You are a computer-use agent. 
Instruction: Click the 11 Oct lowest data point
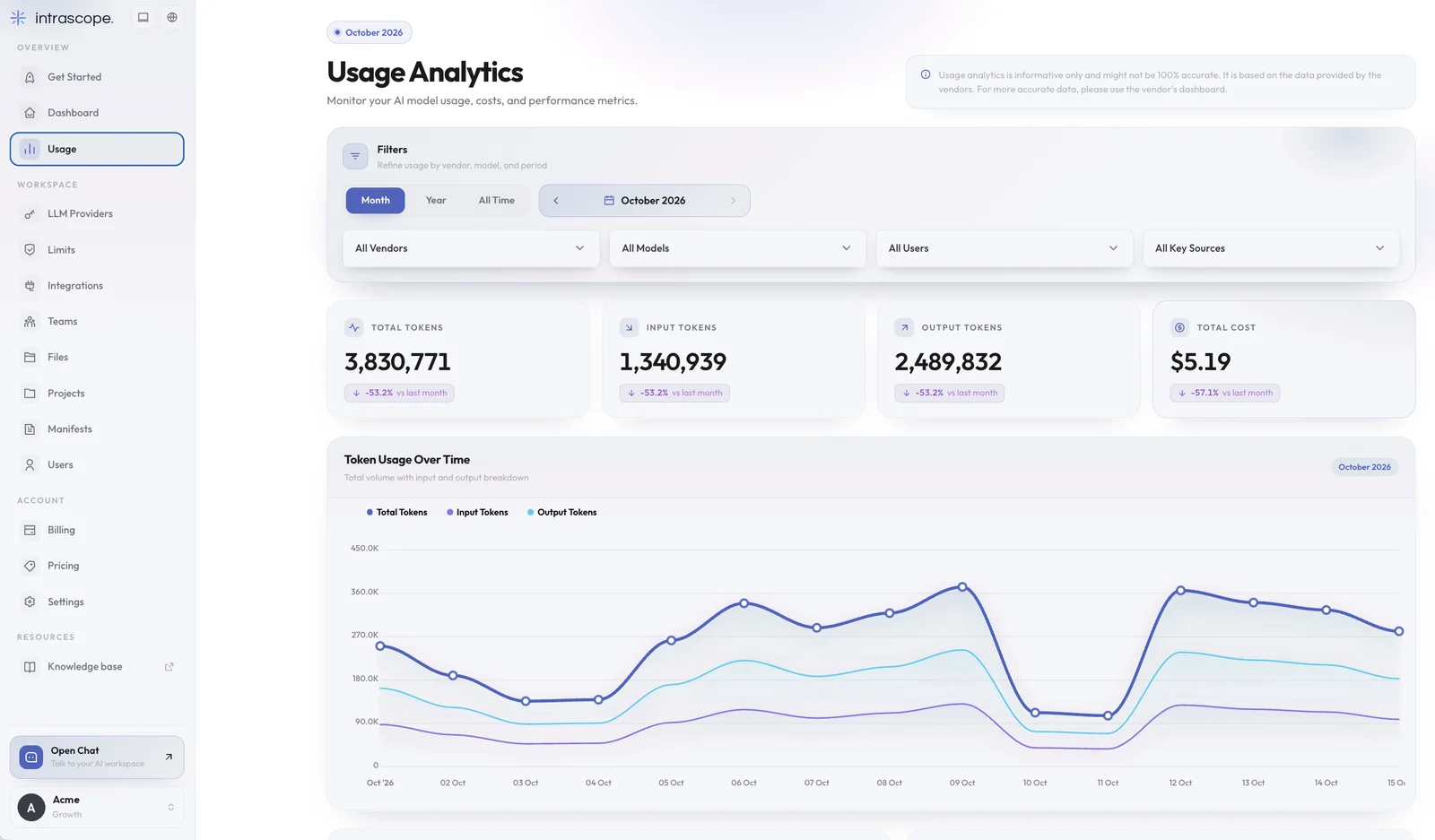click(1108, 715)
